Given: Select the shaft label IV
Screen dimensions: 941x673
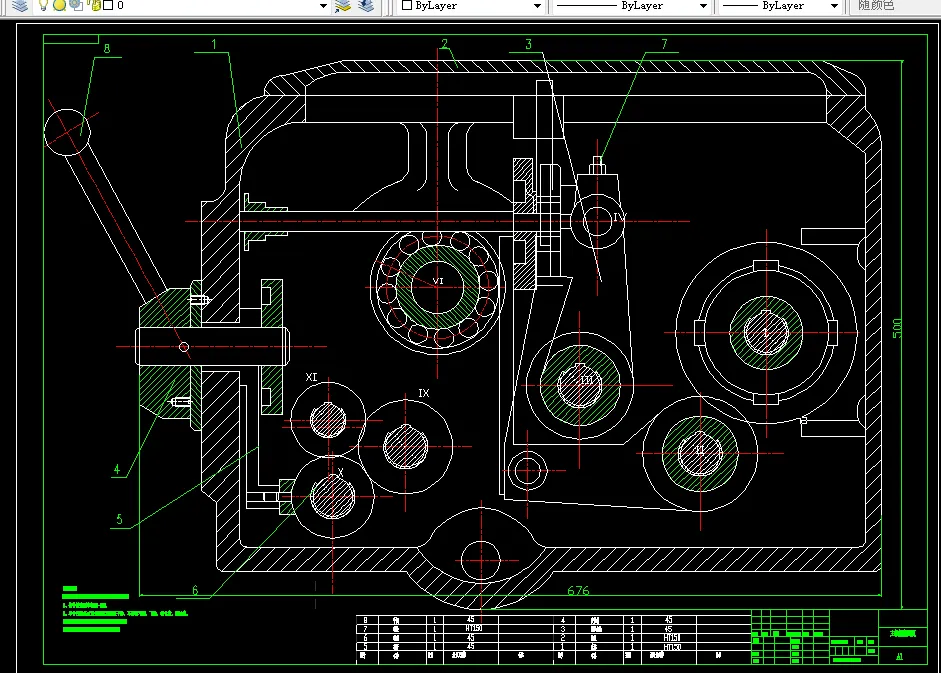Looking at the screenshot, I should (x=619, y=217).
